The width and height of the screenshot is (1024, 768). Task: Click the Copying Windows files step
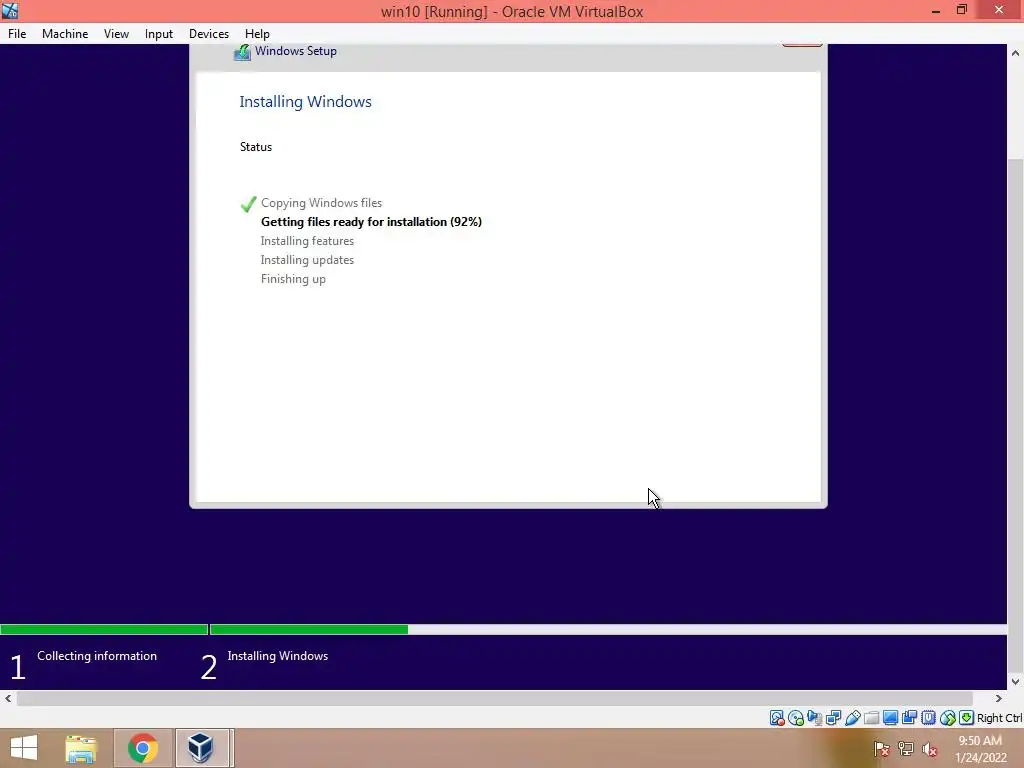coord(321,203)
